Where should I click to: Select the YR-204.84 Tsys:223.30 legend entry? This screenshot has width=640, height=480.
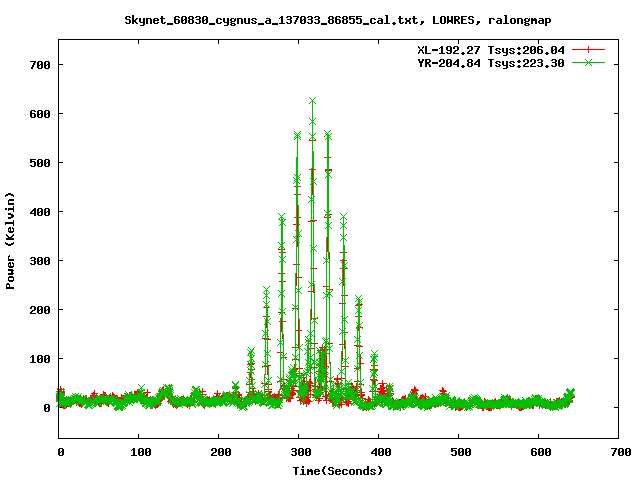pos(490,62)
